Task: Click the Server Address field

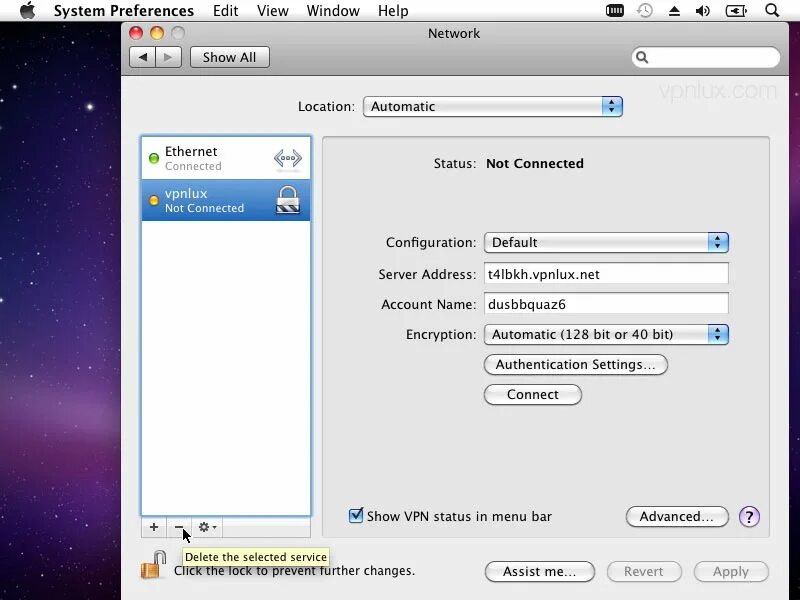Action: (606, 274)
